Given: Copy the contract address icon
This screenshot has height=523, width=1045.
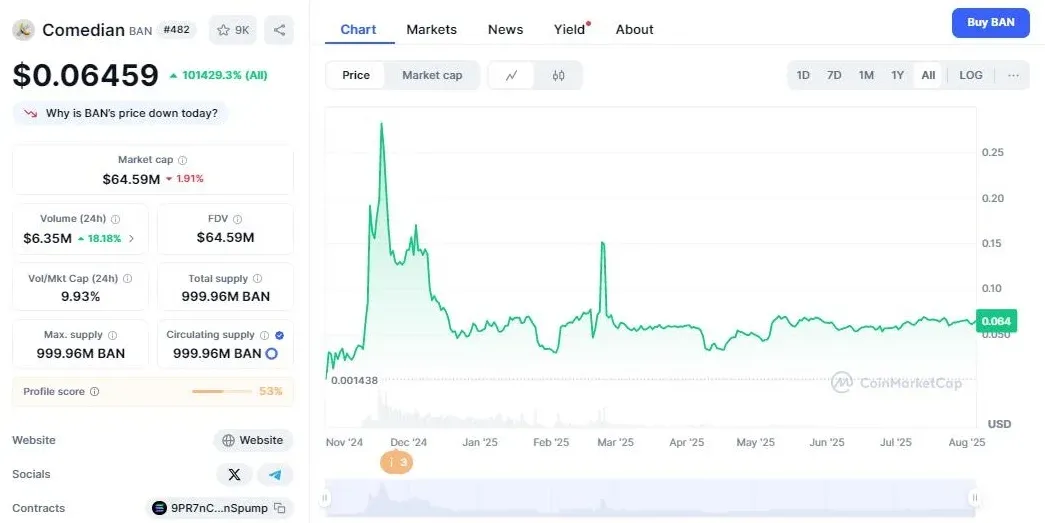Looking at the screenshot, I should (x=280, y=508).
